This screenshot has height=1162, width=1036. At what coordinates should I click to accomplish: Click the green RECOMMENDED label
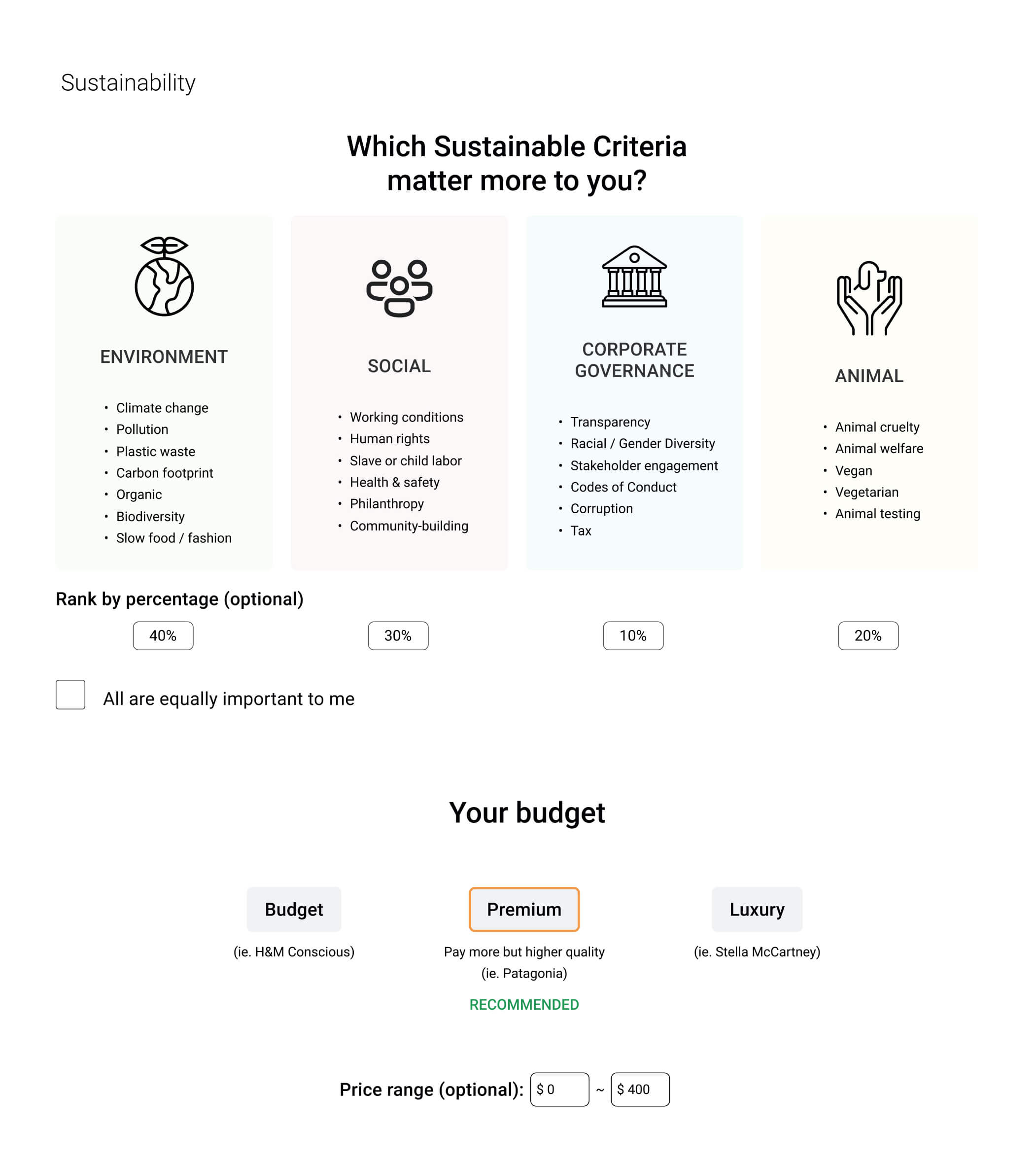coord(524,1004)
